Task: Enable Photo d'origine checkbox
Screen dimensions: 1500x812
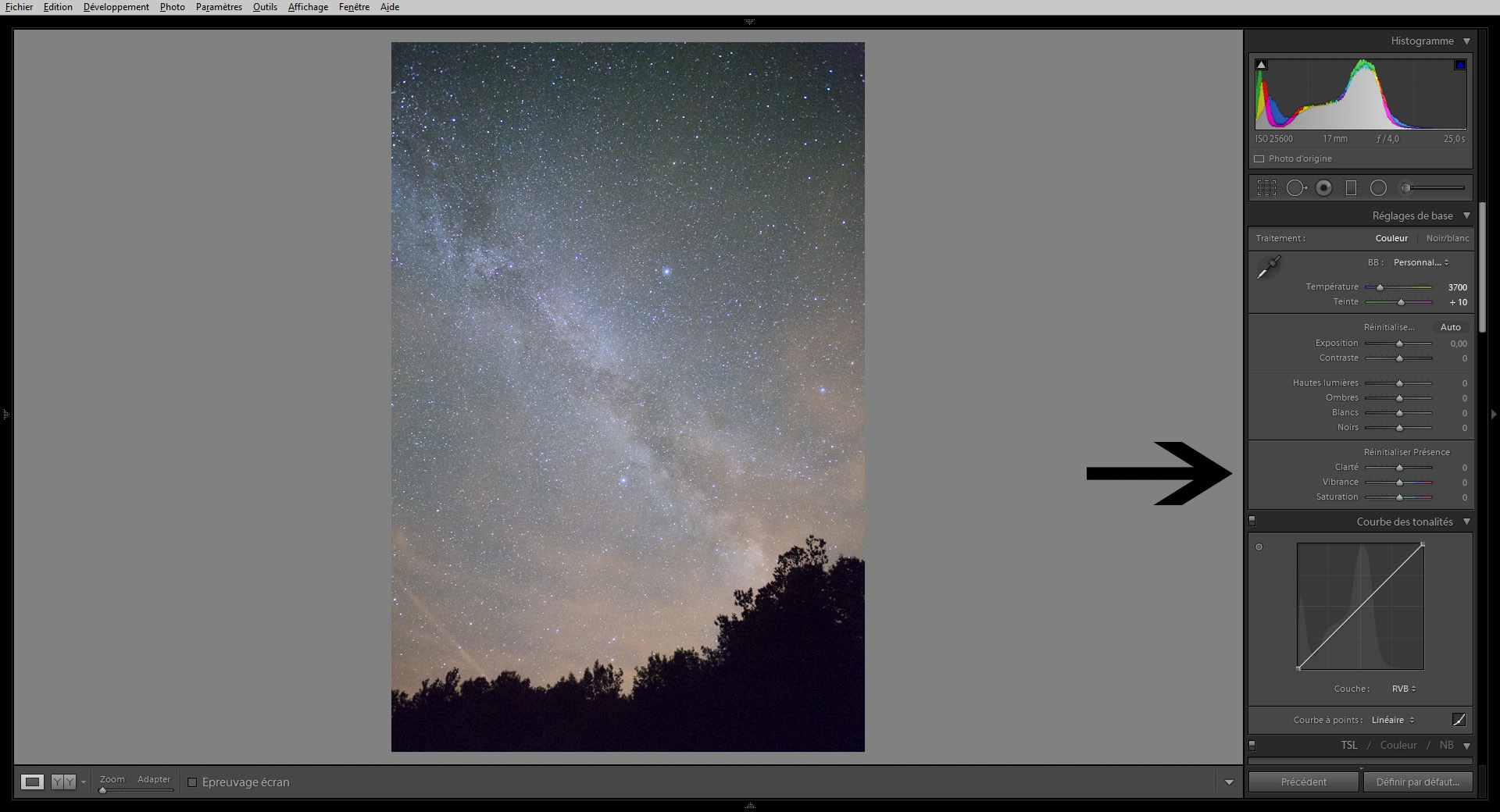Action: click(x=1259, y=158)
